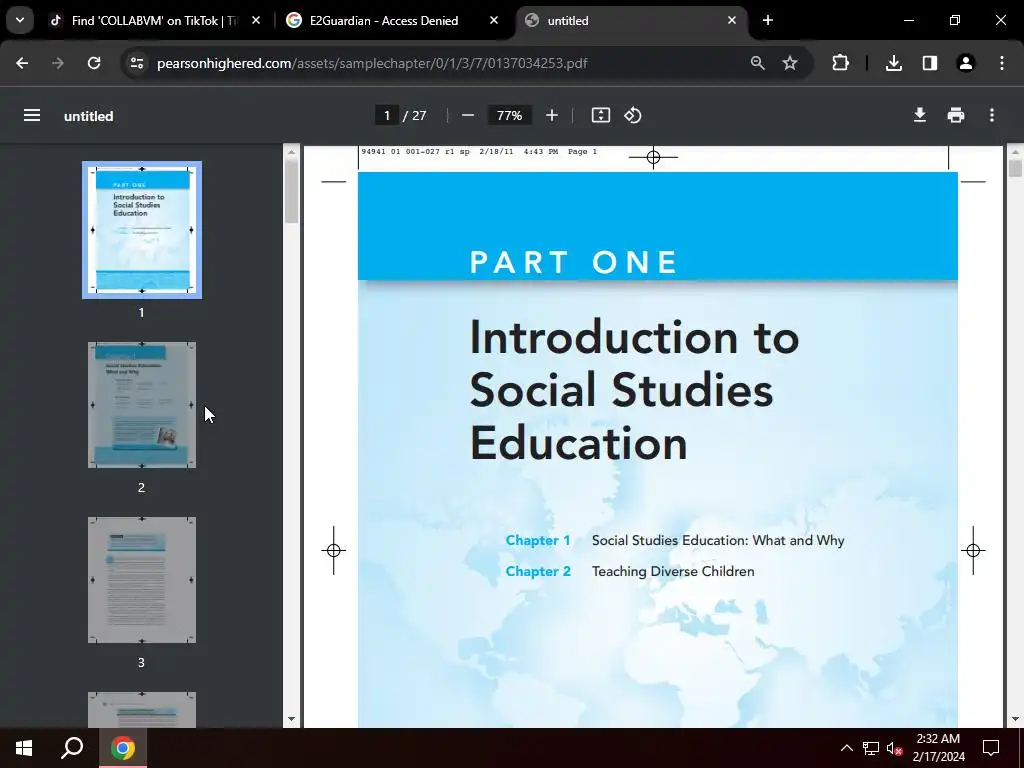Open the tab search dropdown arrow
Image resolution: width=1024 pixels, height=768 pixels.
(x=20, y=20)
